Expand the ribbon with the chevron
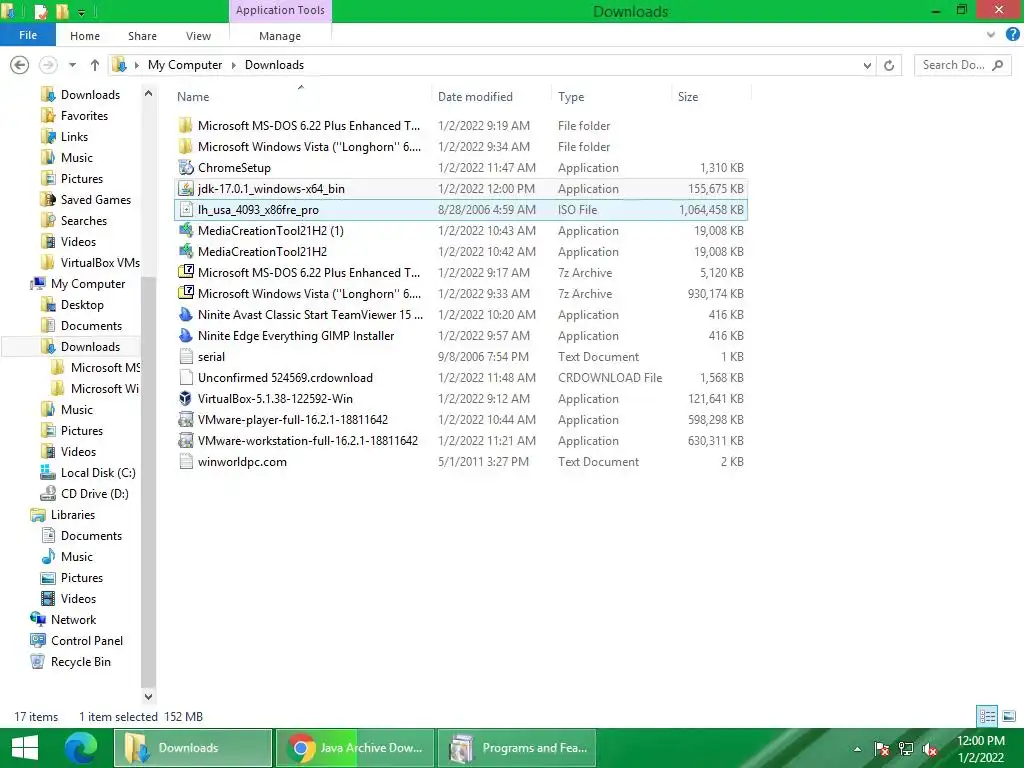Screen dimensions: 1024x768 click(x=991, y=35)
